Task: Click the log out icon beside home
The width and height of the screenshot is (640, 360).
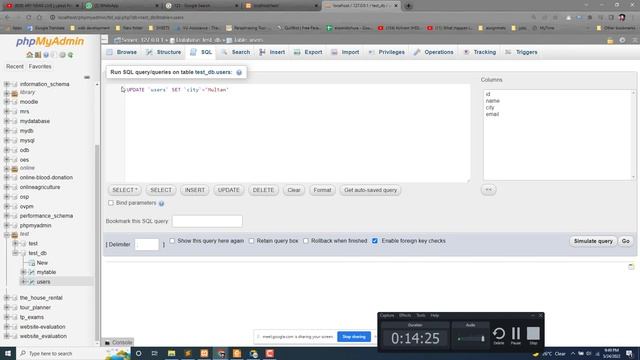Action: [38, 55]
